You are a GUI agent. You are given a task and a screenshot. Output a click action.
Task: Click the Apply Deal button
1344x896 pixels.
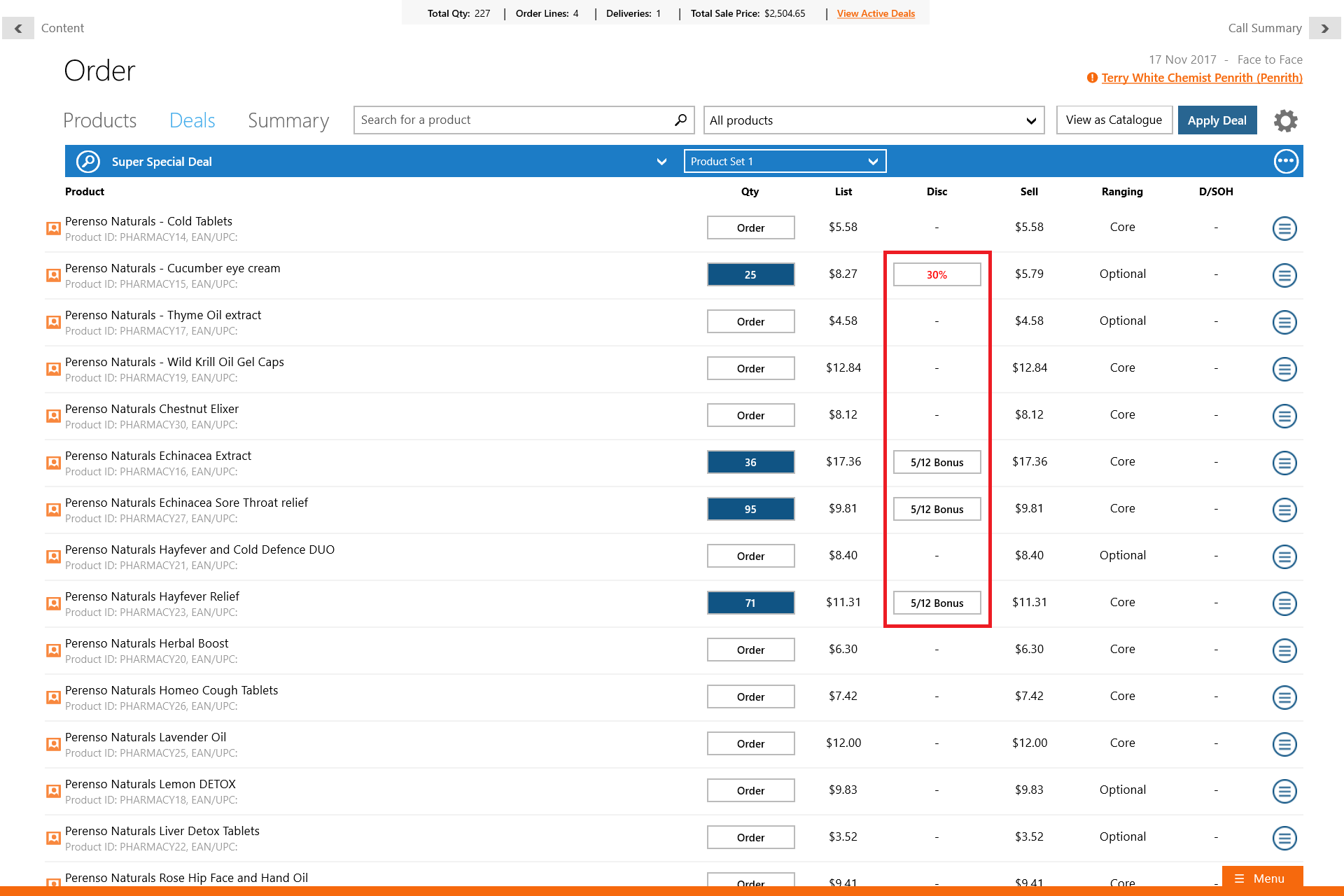pos(1217,120)
